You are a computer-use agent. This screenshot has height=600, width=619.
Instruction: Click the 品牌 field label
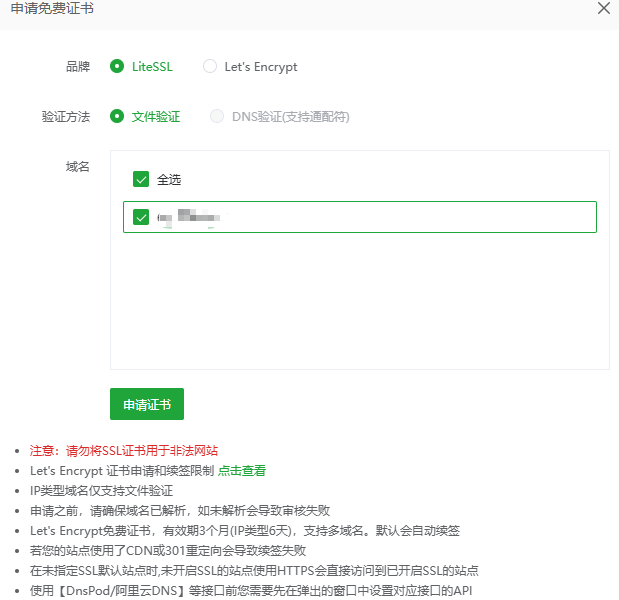[78, 67]
